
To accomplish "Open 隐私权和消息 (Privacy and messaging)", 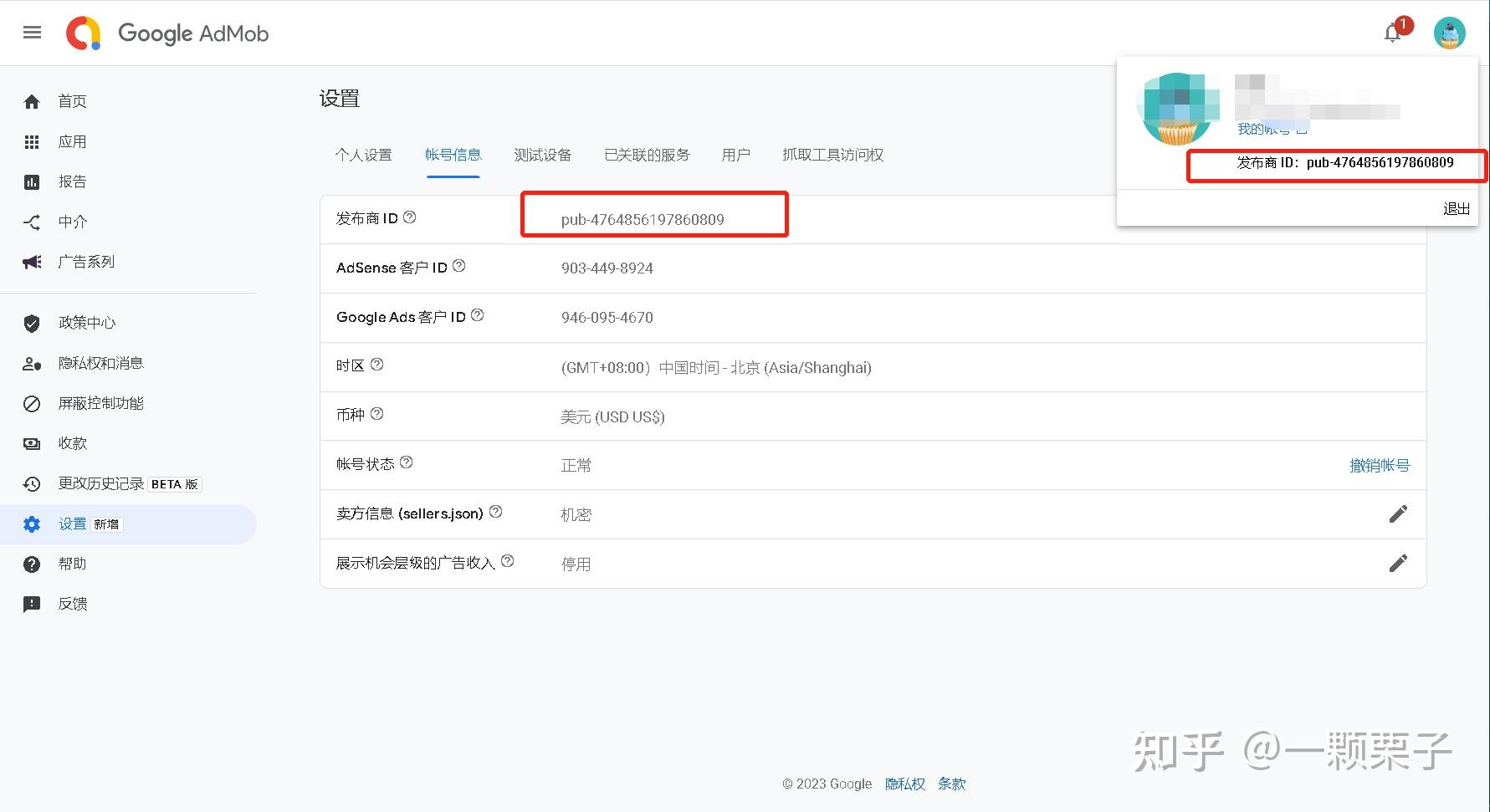I will (100, 362).
